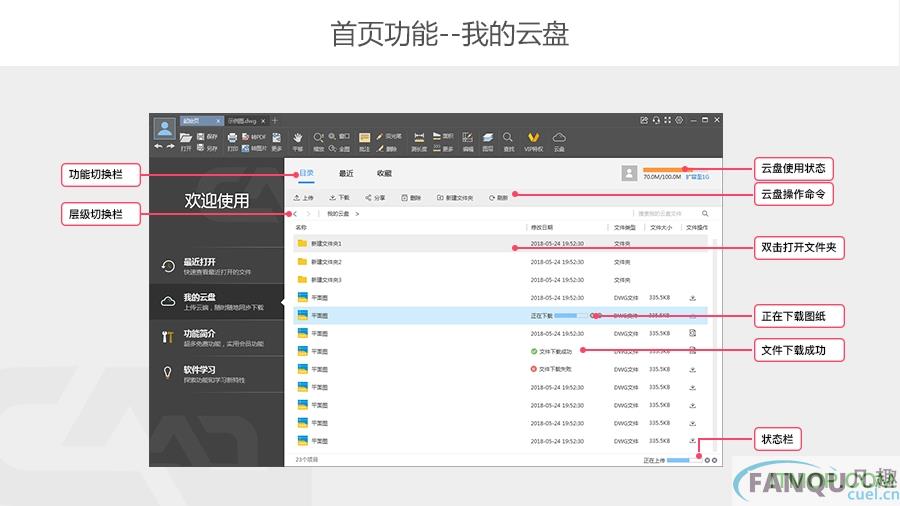The height and width of the screenshot is (506, 900).
Task: Select the 面积 area measurement tool
Action: (x=443, y=137)
